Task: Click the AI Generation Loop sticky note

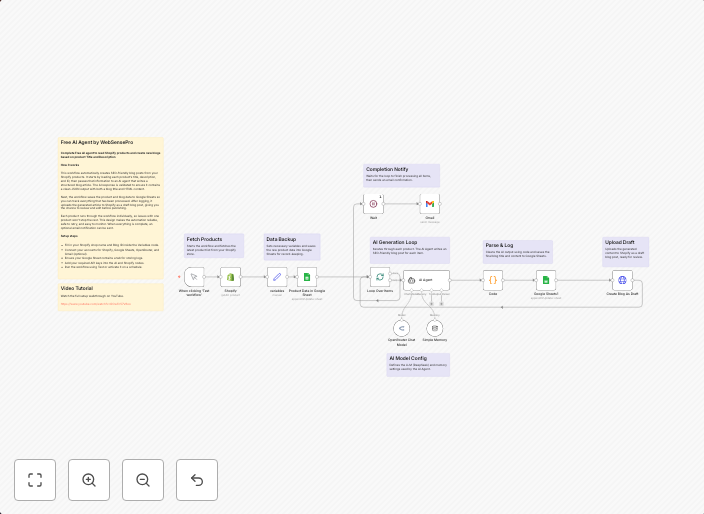Action: click(x=410, y=248)
